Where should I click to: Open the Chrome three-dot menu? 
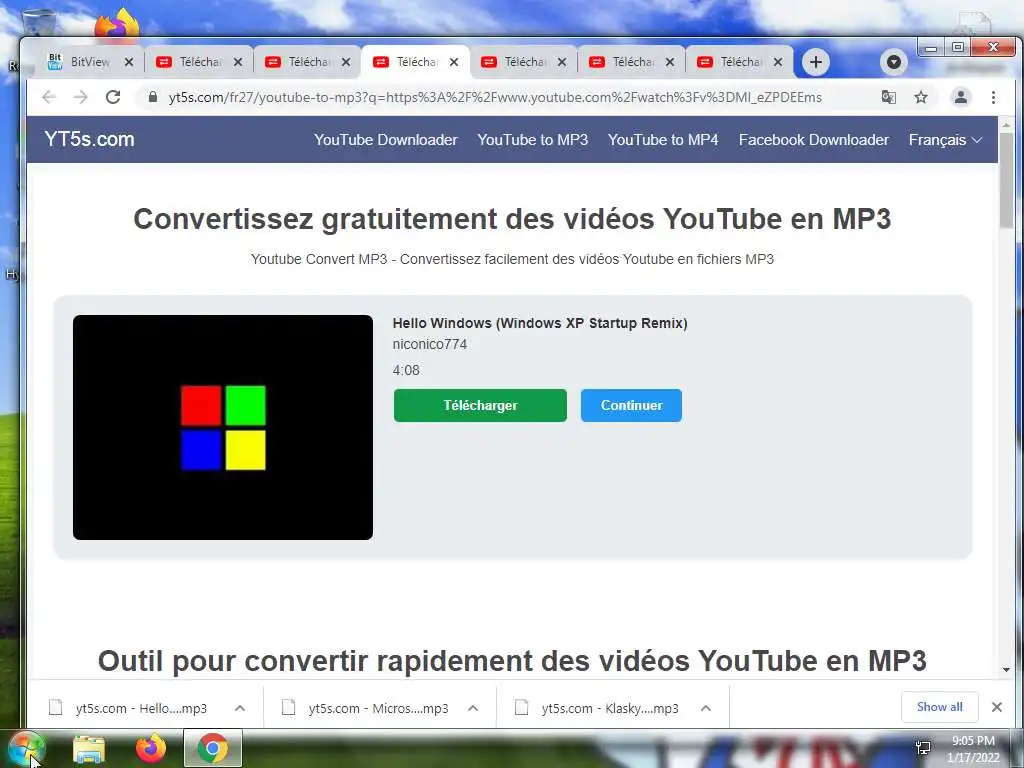(993, 97)
